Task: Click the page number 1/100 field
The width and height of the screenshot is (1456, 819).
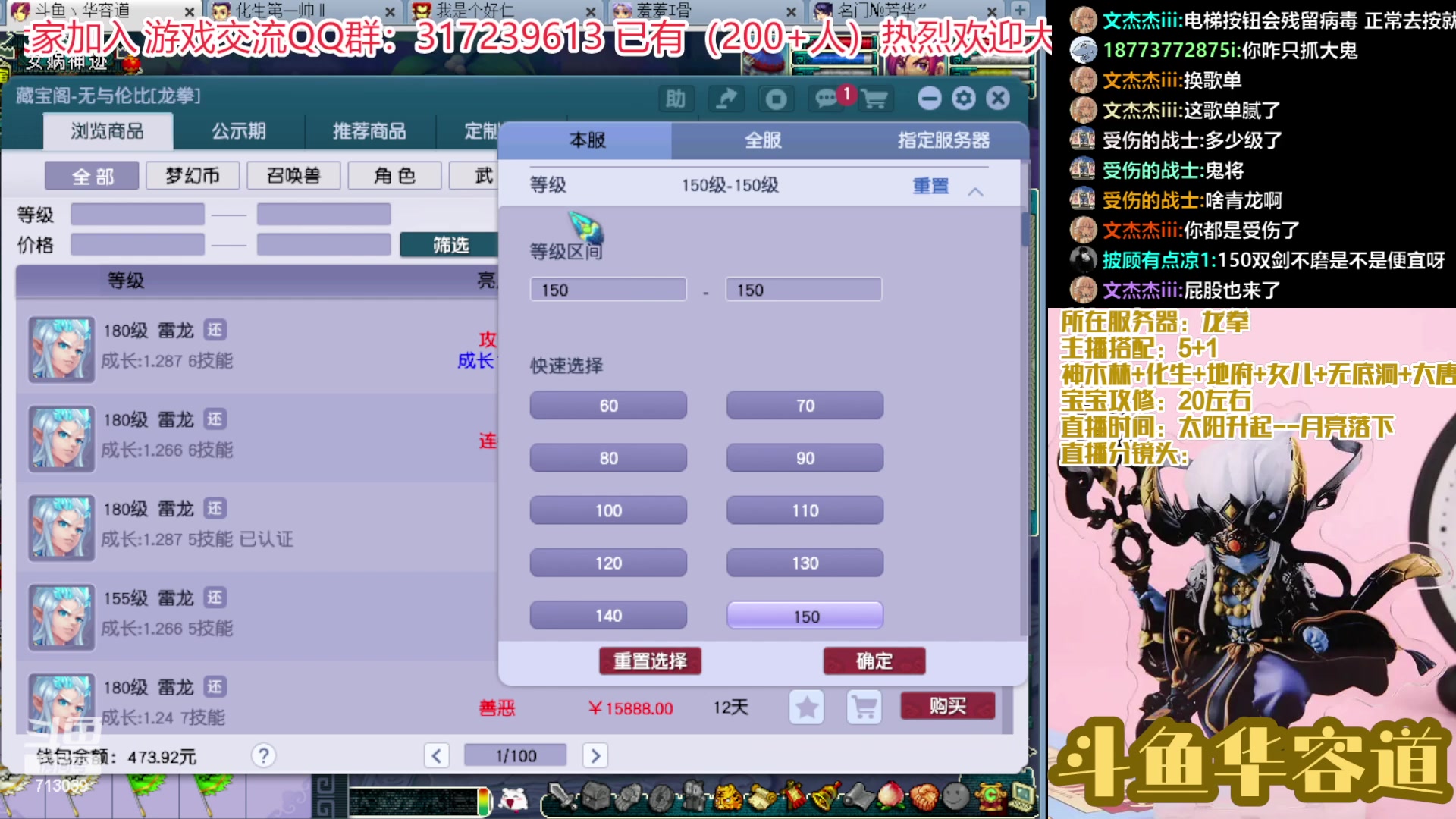Action: (515, 755)
